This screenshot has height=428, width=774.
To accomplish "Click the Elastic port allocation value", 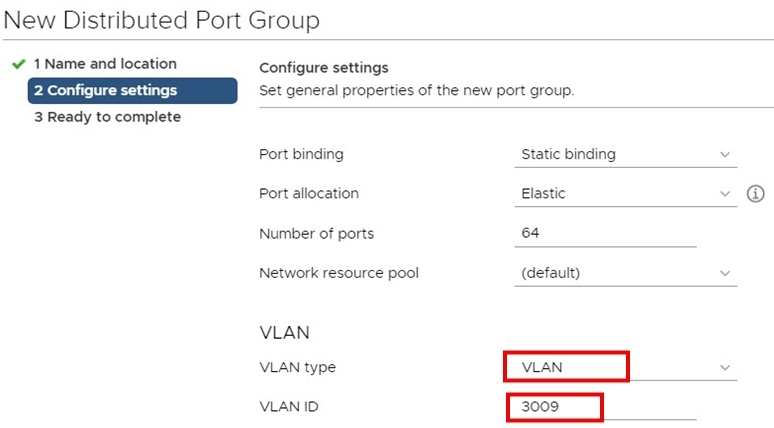I will tap(543, 194).
